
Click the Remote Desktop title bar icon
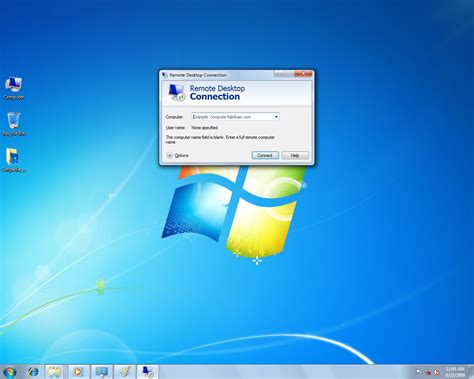165,75
